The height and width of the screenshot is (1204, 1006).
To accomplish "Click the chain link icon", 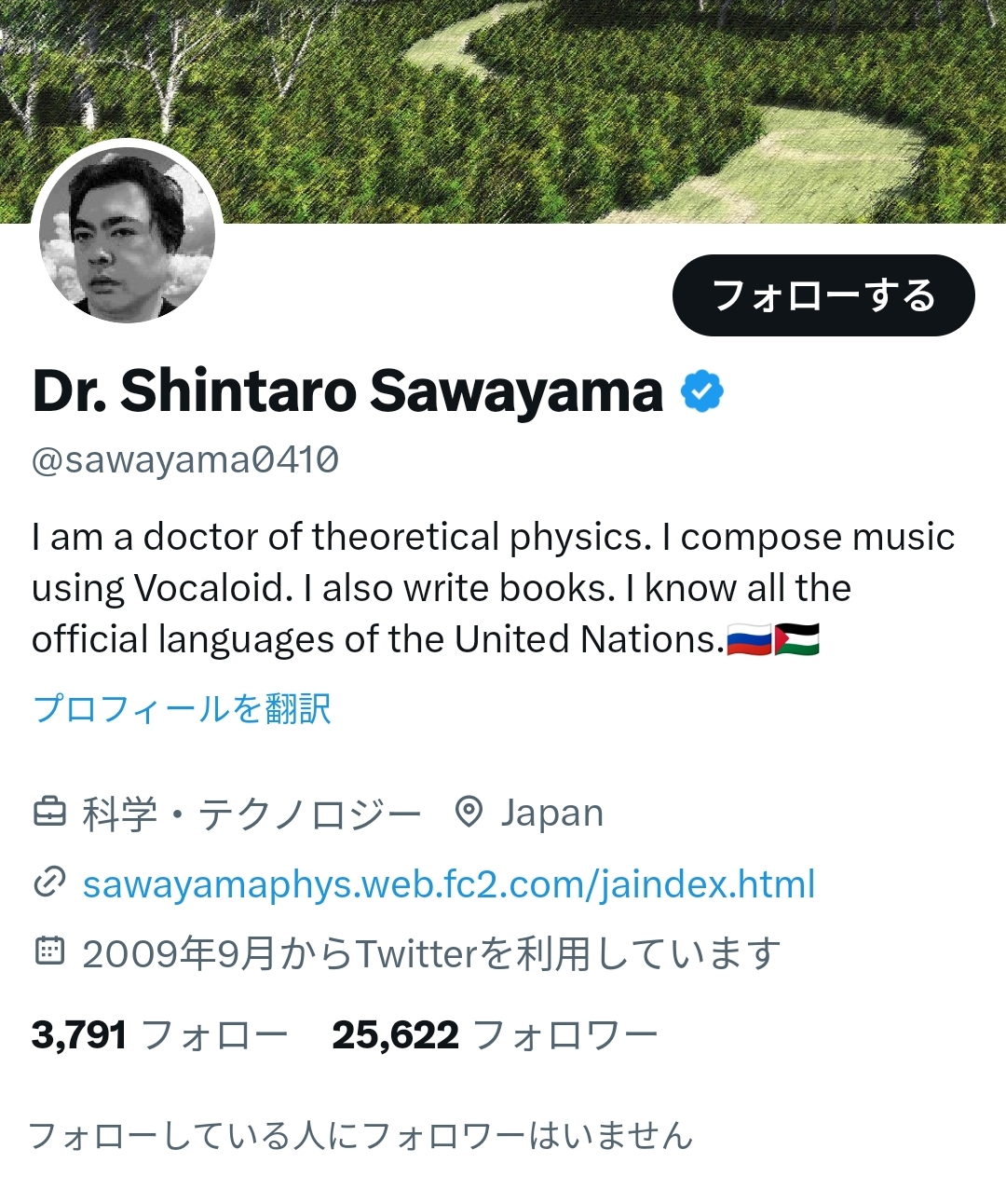I will click(49, 882).
